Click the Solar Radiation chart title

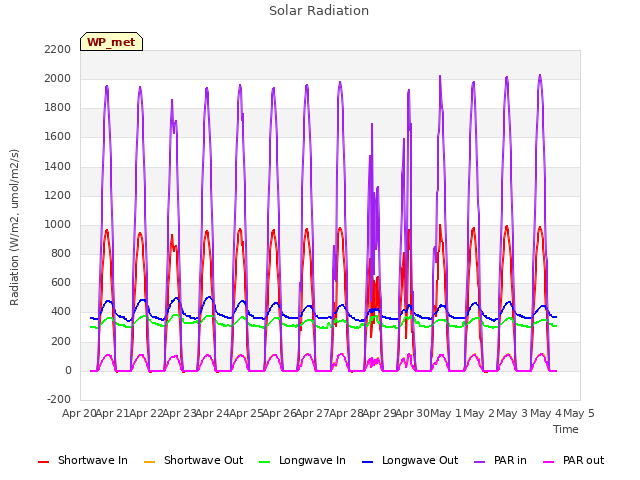point(319,11)
